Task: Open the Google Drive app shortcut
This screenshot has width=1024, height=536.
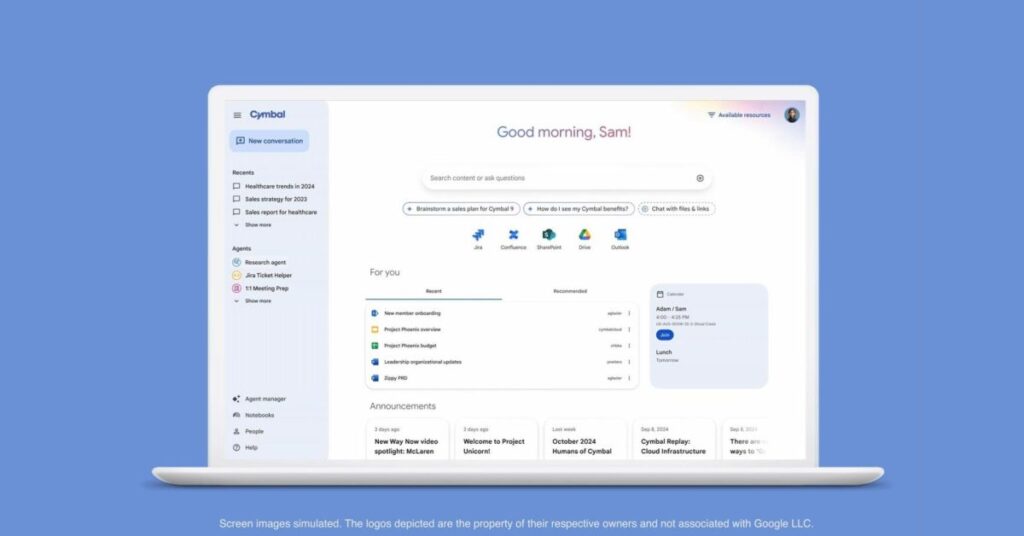Action: 584,238
